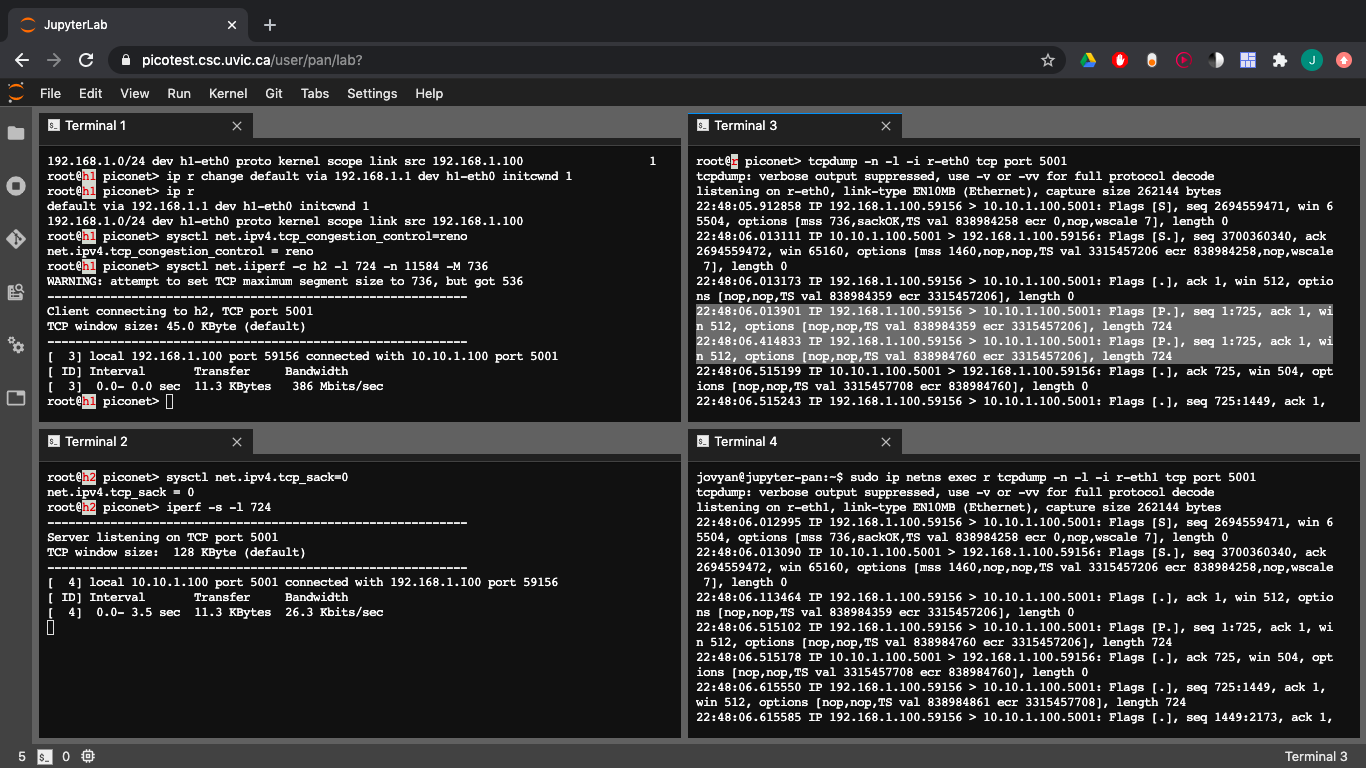Reload the page

[x=86, y=60]
